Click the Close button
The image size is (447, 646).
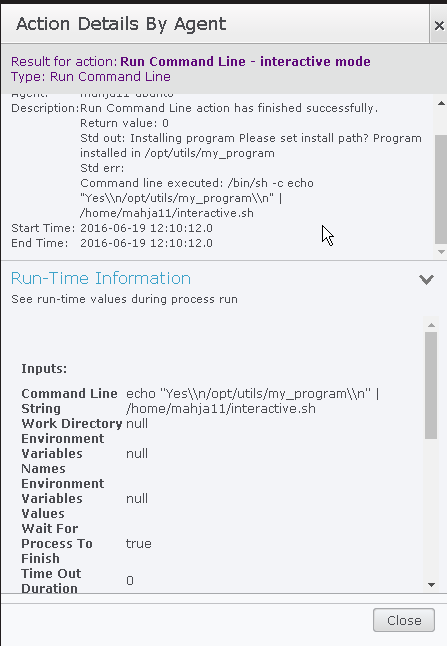tap(404, 620)
